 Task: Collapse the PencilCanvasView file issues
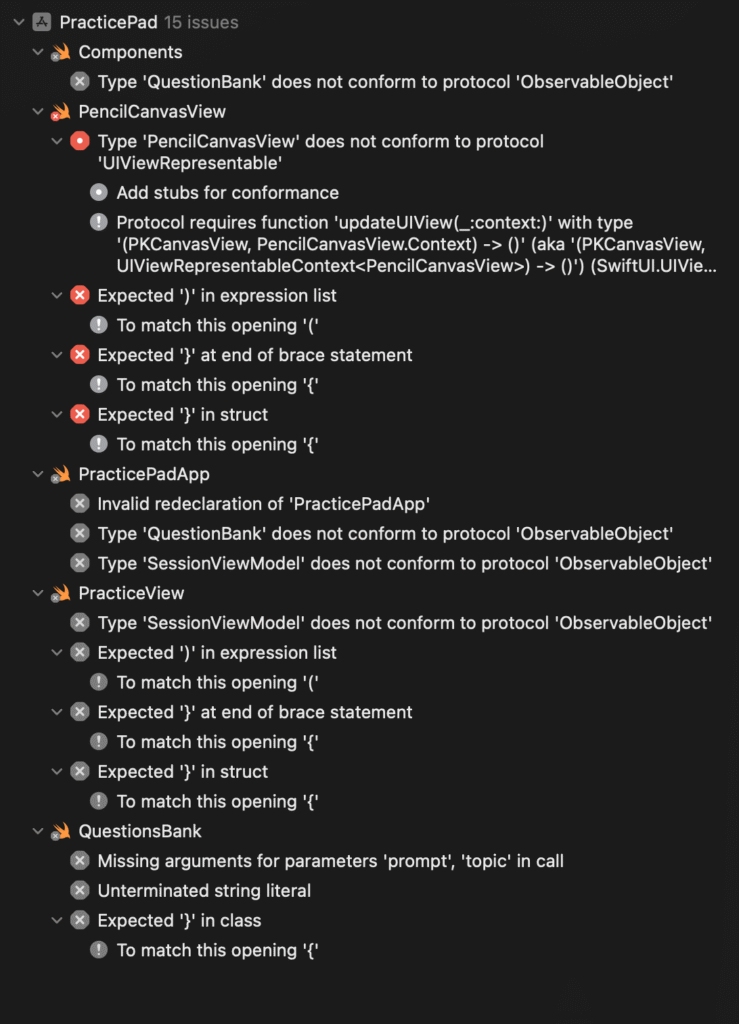pos(38,112)
